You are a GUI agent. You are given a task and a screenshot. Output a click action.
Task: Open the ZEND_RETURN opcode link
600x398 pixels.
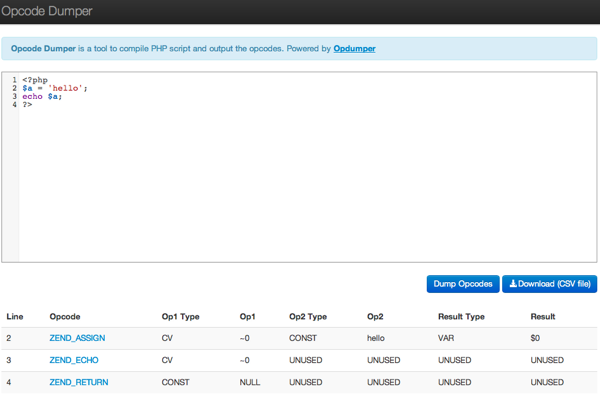tap(79, 382)
